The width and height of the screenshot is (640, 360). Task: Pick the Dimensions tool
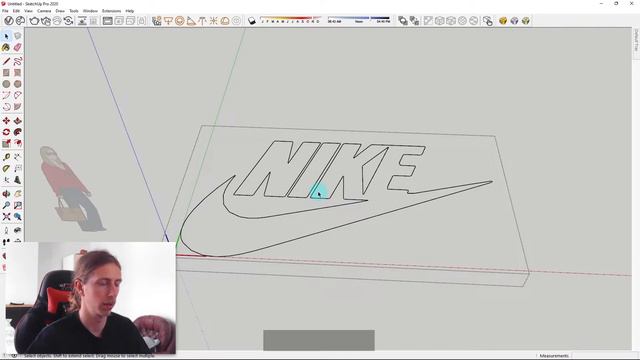click(x=18, y=157)
